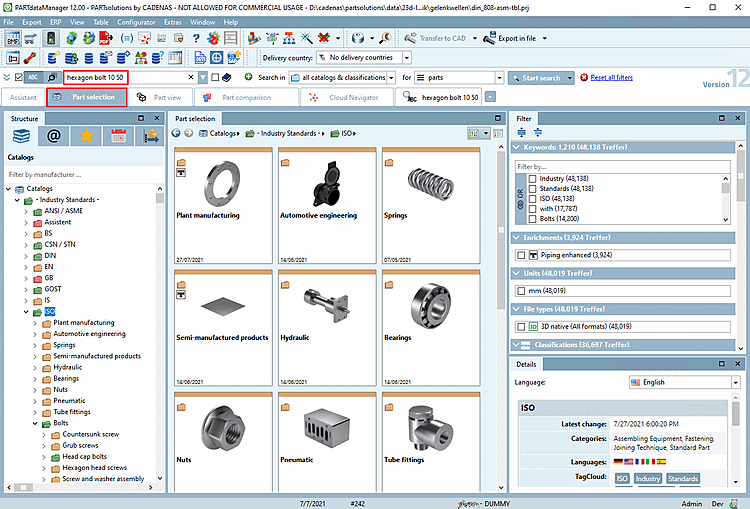Click the @ icon in the Structure panel

(54, 137)
